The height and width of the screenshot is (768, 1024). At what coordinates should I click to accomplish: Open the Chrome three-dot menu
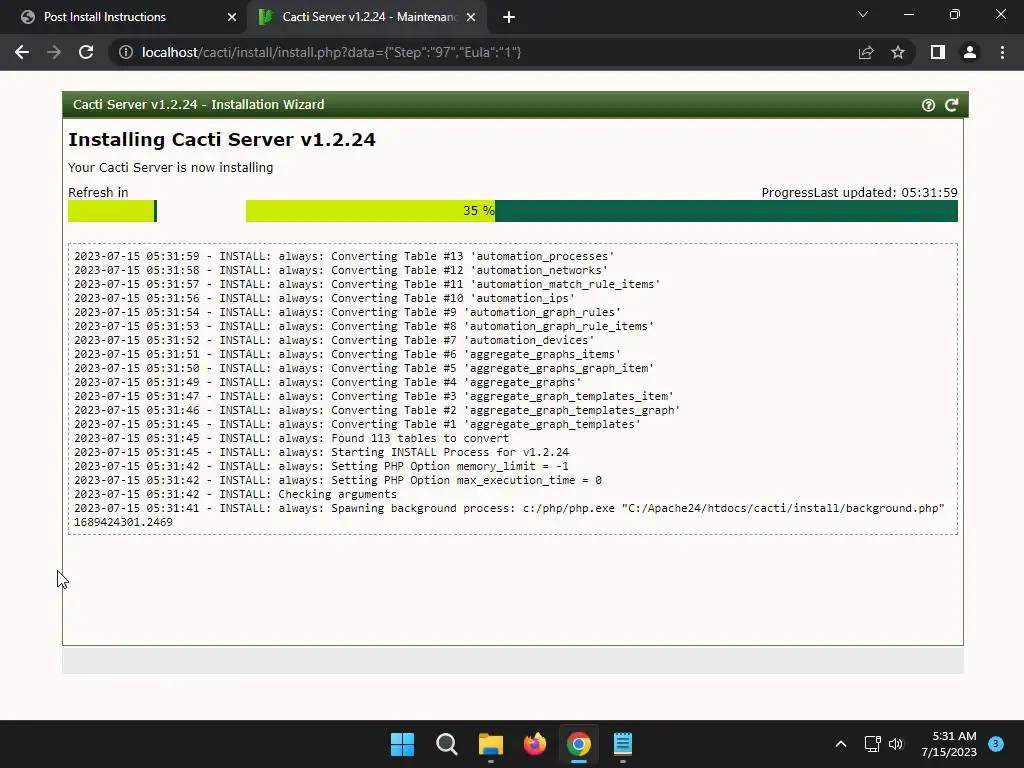point(1002,52)
